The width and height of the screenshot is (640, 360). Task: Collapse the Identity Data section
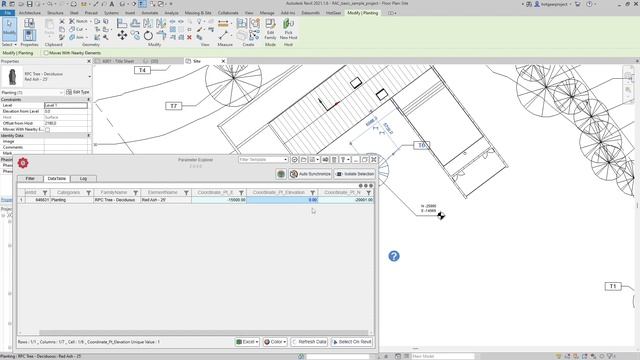pos(89,136)
